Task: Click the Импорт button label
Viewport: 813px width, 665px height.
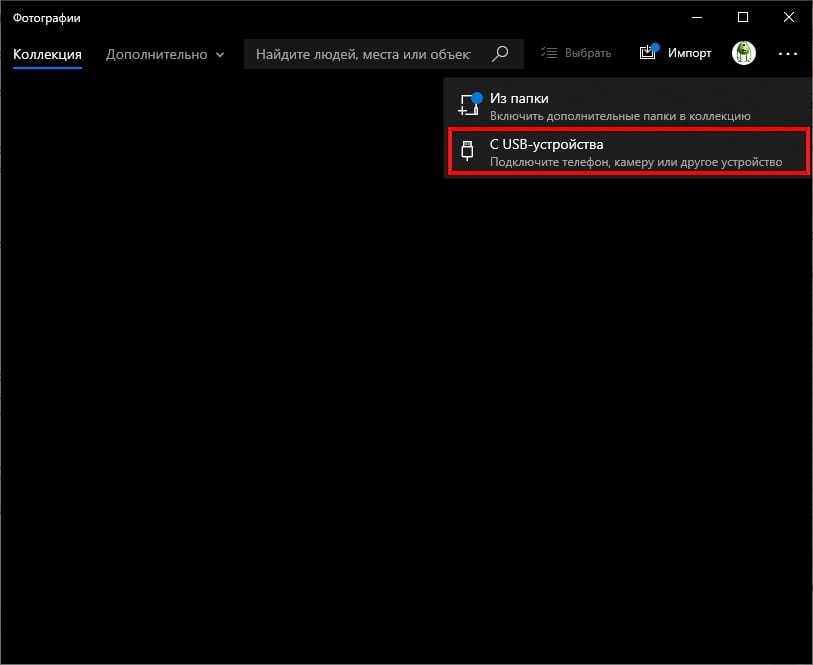Action: (x=690, y=53)
